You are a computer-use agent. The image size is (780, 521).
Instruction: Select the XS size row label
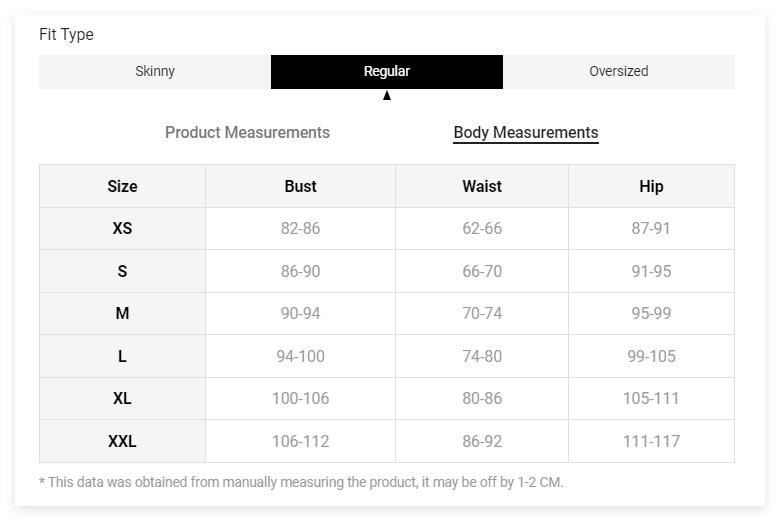[x=122, y=229]
